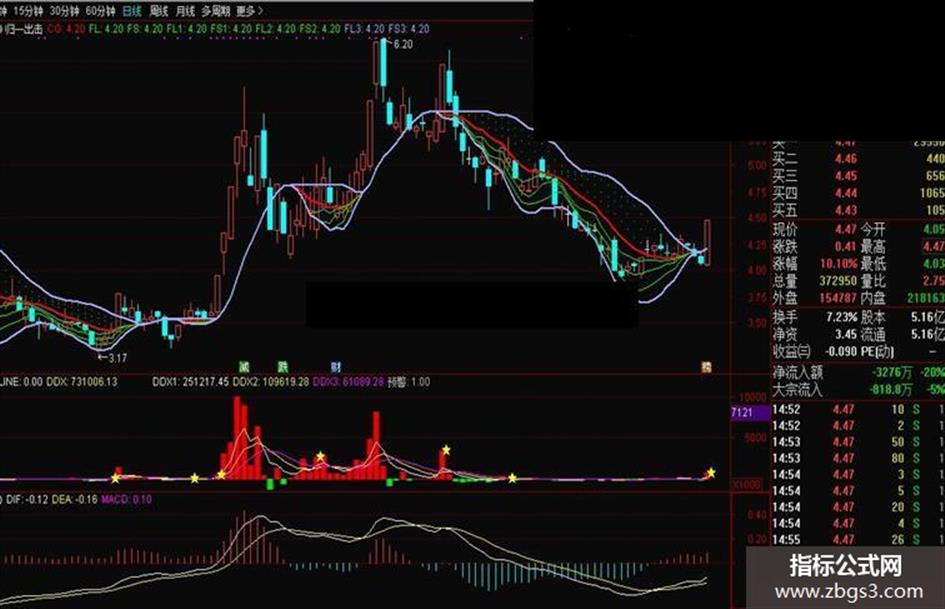The height and width of the screenshot is (609, 945).
Task: Select the 周线 weekly chart tab
Action: pyautogui.click(x=159, y=11)
